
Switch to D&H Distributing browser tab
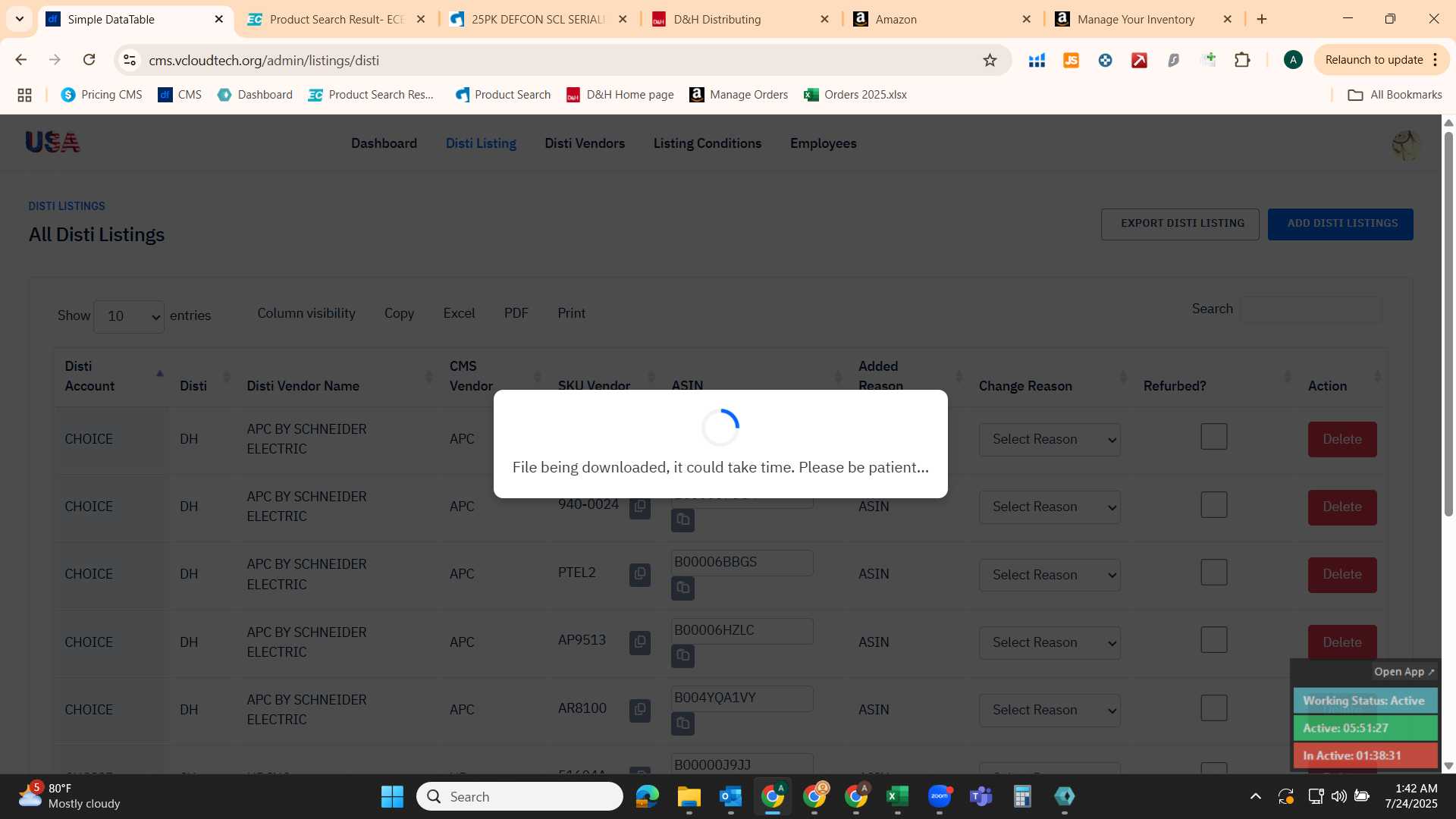[x=740, y=20]
